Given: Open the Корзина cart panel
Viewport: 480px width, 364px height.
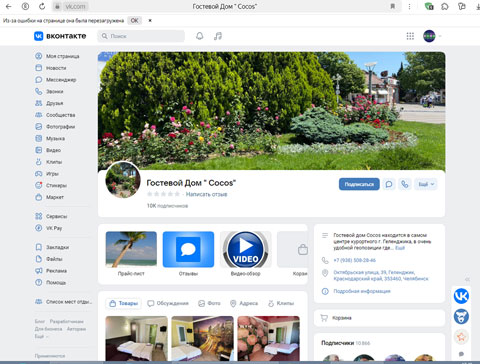Looking at the screenshot, I should point(379,318).
